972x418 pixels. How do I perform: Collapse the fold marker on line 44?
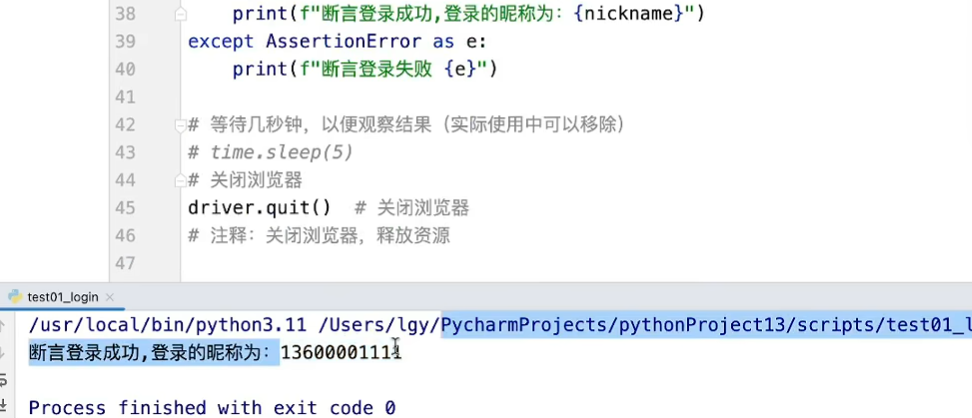pos(180,180)
